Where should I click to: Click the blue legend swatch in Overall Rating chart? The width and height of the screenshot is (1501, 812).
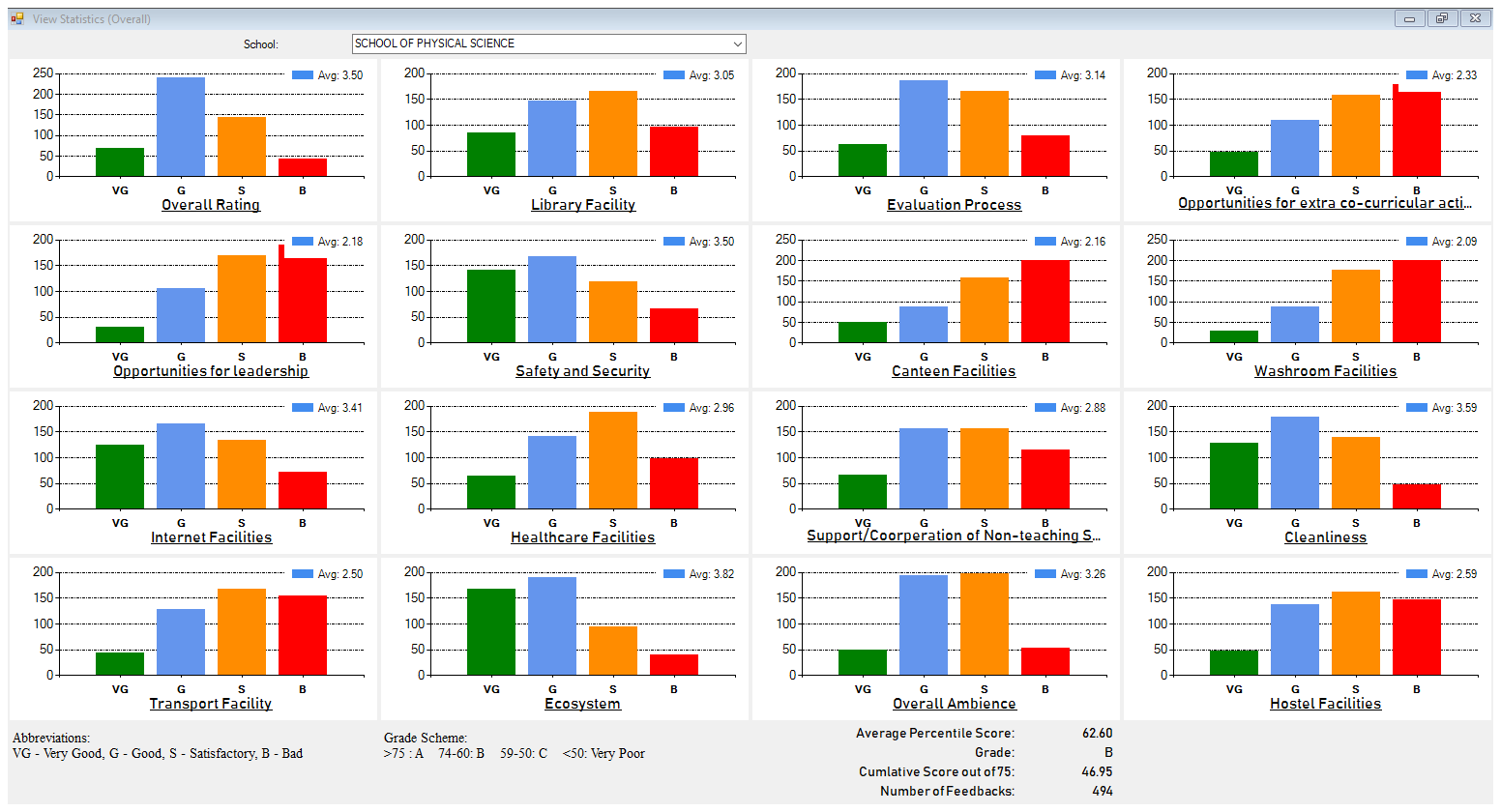(303, 75)
